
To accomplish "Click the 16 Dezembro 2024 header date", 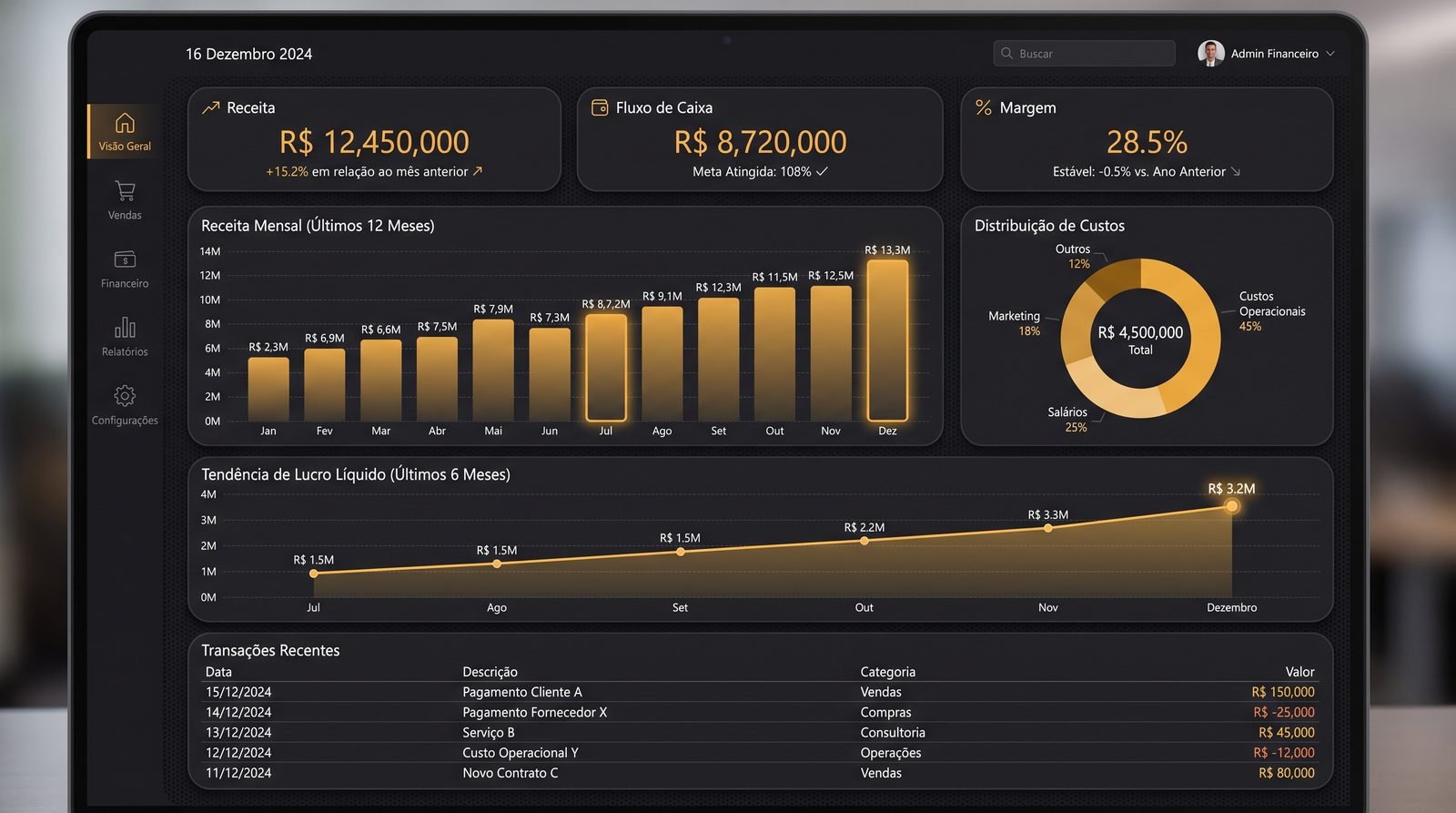I will [248, 54].
